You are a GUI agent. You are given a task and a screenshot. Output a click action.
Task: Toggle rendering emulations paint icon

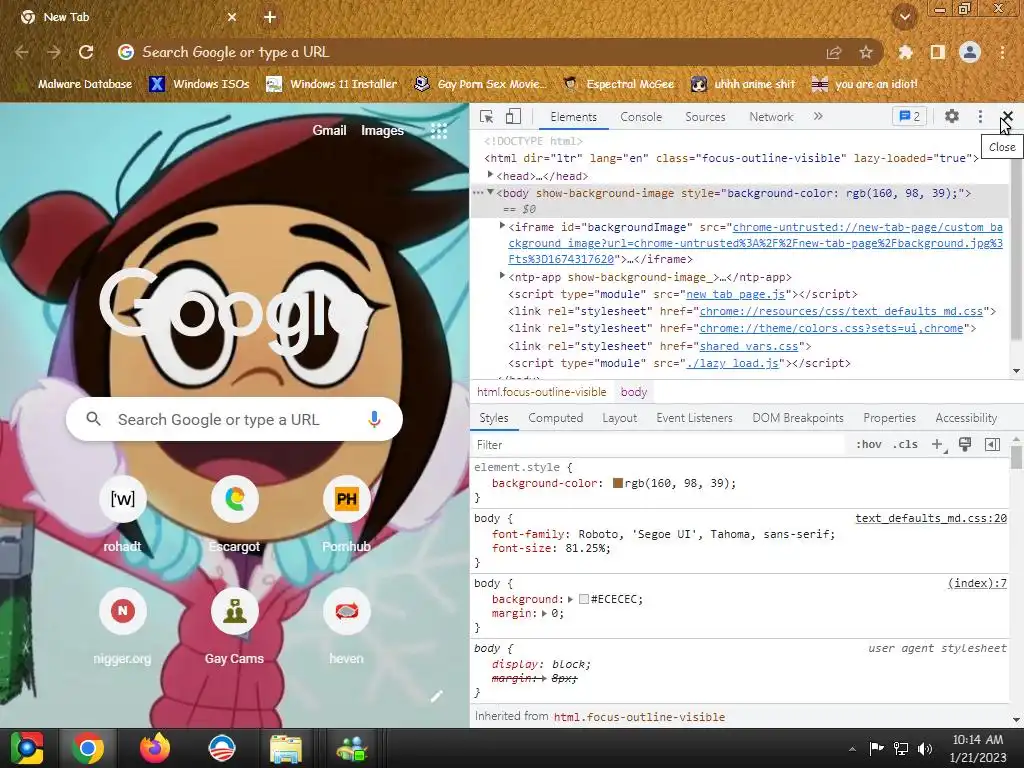(x=965, y=445)
